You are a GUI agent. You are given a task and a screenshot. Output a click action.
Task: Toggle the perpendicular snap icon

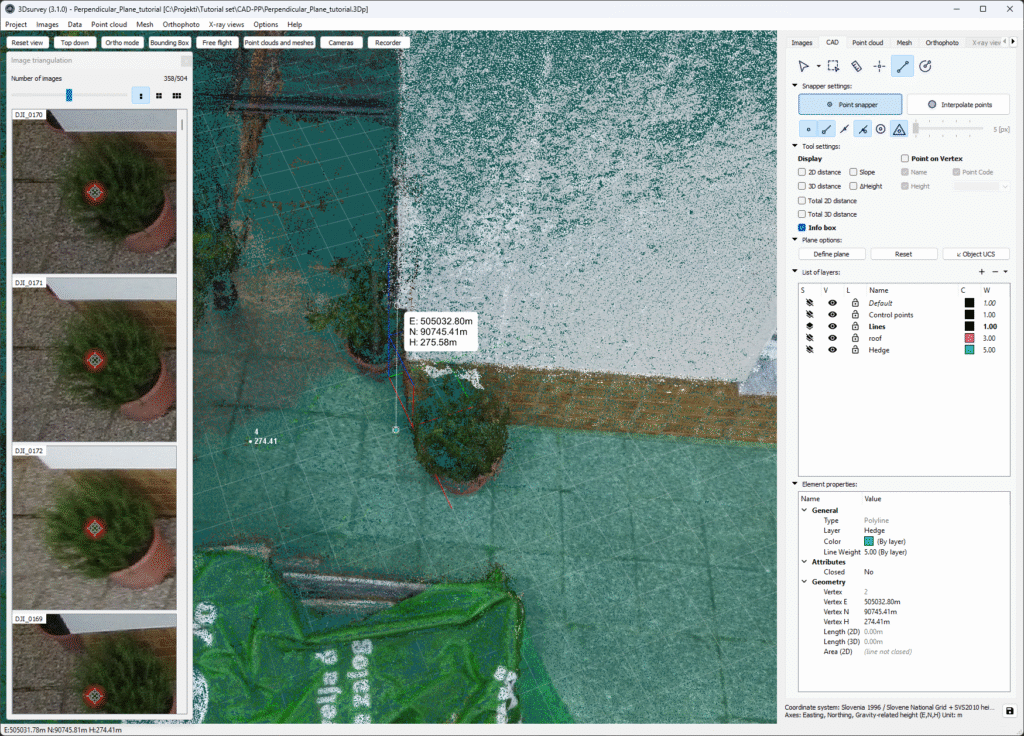pyautogui.click(x=863, y=129)
